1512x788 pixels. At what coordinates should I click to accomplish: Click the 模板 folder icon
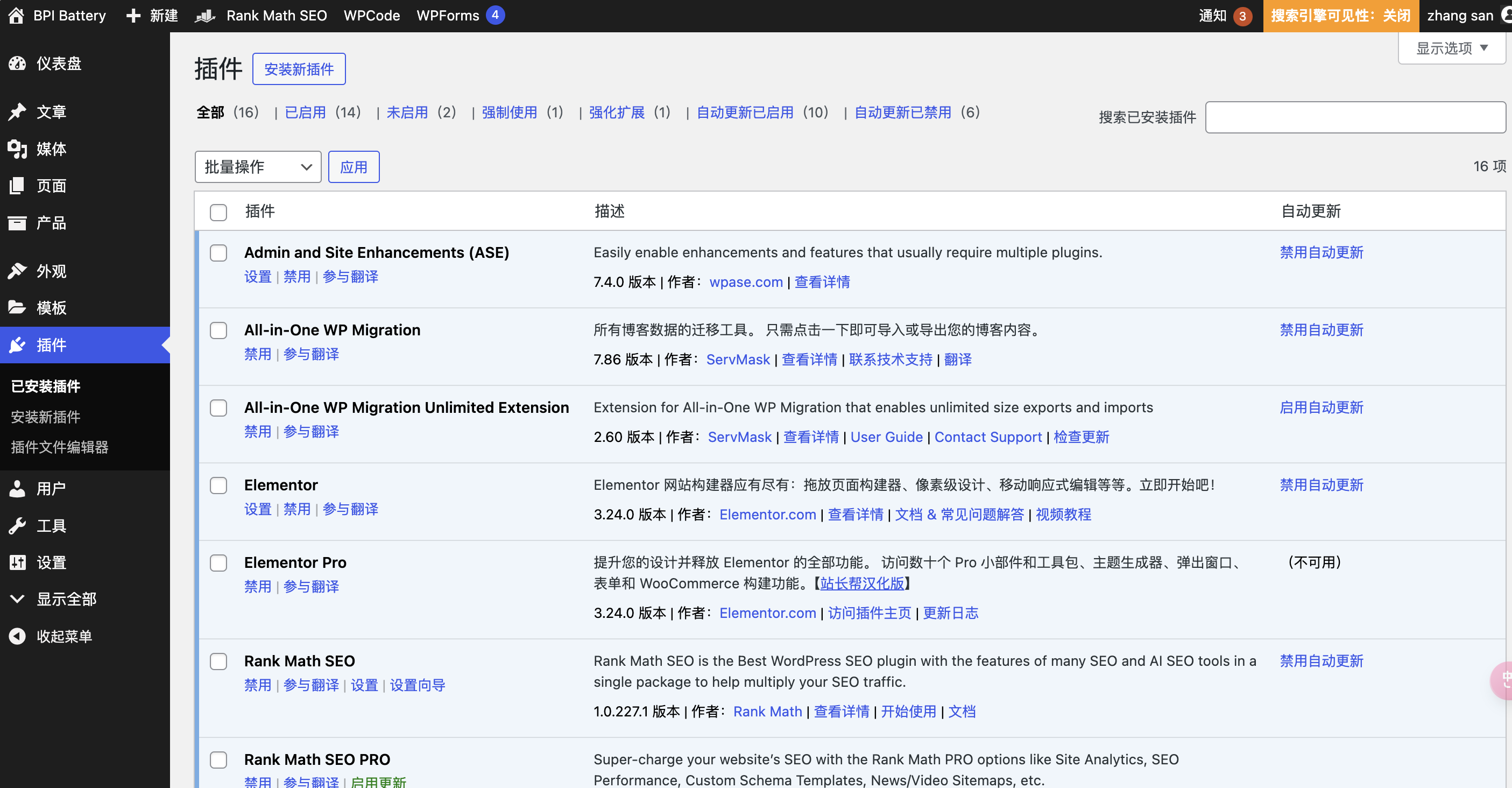[x=18, y=308]
